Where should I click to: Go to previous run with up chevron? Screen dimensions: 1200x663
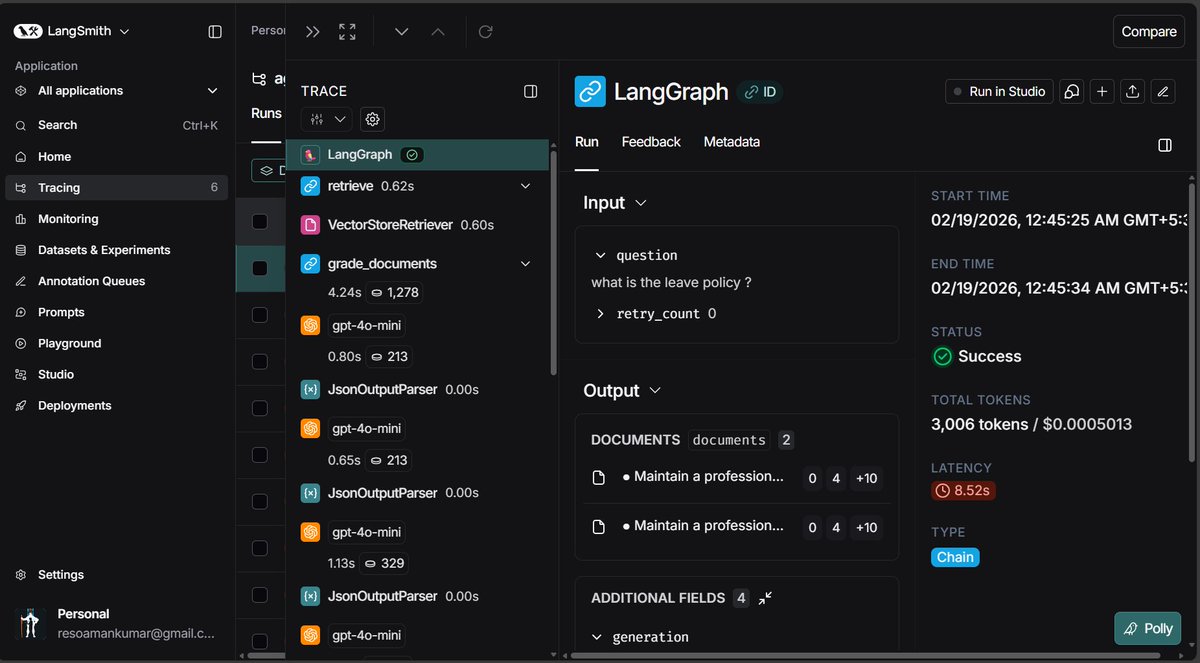[437, 32]
